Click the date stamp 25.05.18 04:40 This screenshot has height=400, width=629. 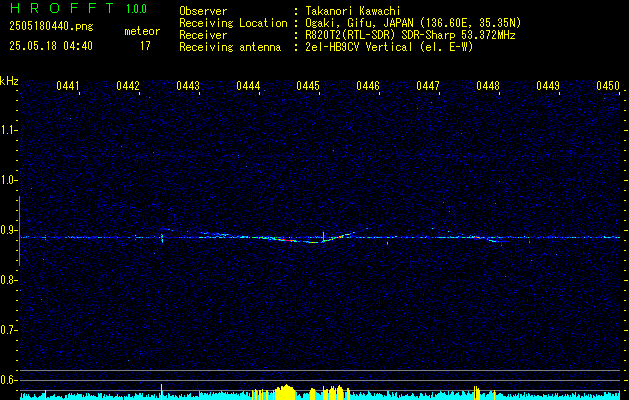pyautogui.click(x=51, y=46)
